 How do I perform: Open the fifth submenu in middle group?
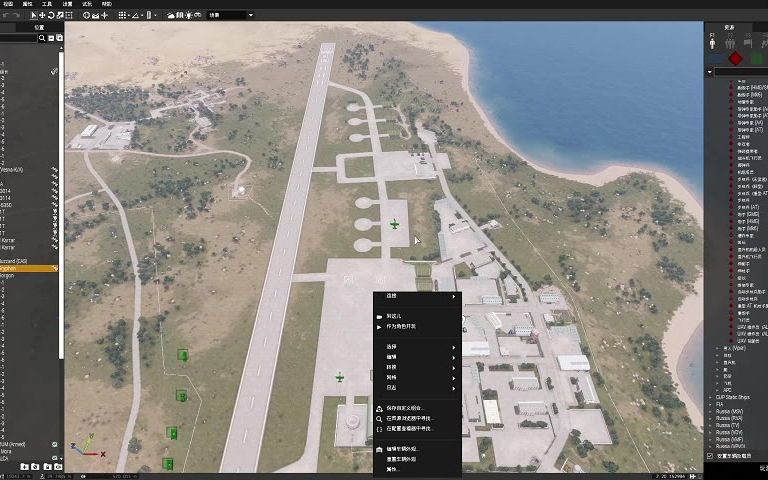(x=417, y=387)
